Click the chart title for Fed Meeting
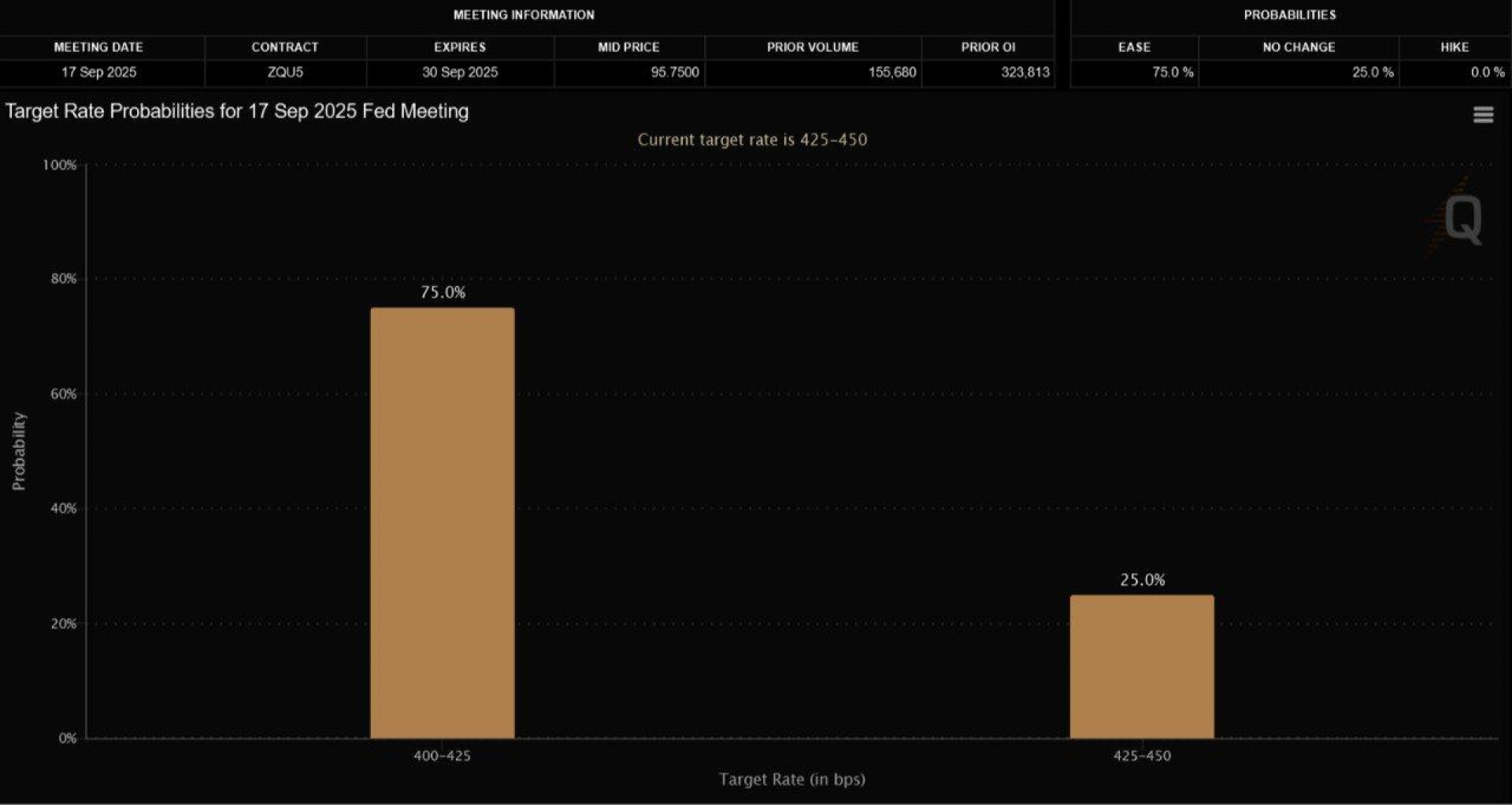 pos(237,111)
